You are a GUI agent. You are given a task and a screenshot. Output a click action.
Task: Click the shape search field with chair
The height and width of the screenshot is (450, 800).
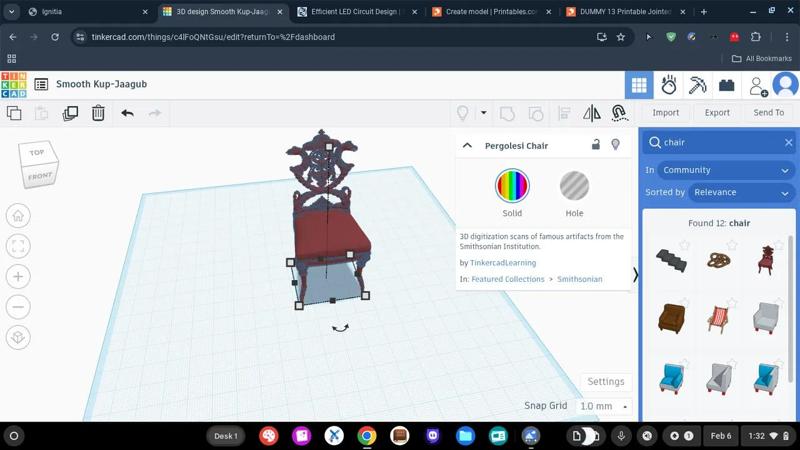pyautogui.click(x=719, y=142)
